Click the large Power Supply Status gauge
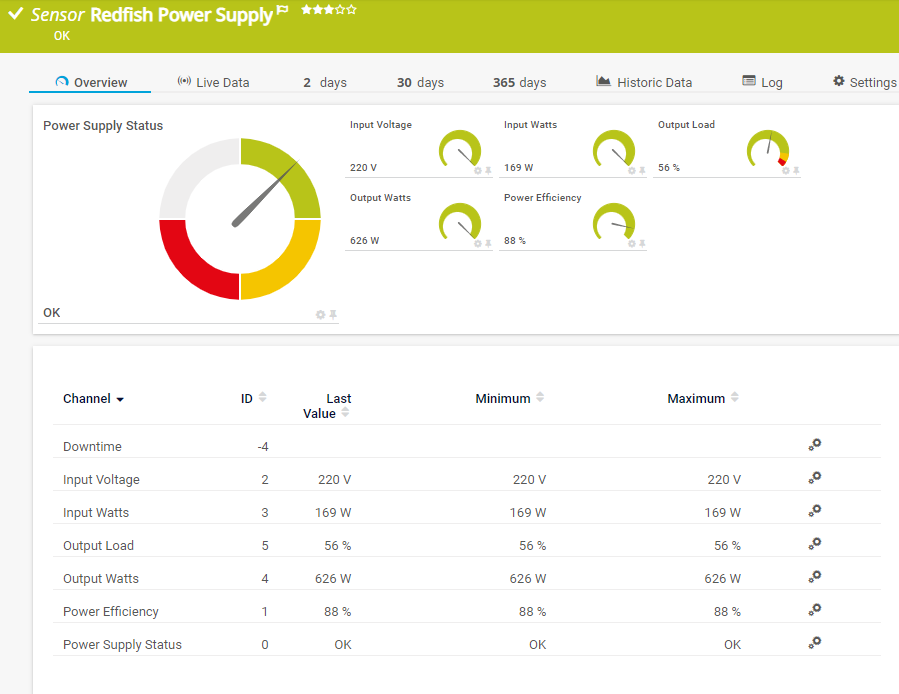 click(x=240, y=219)
